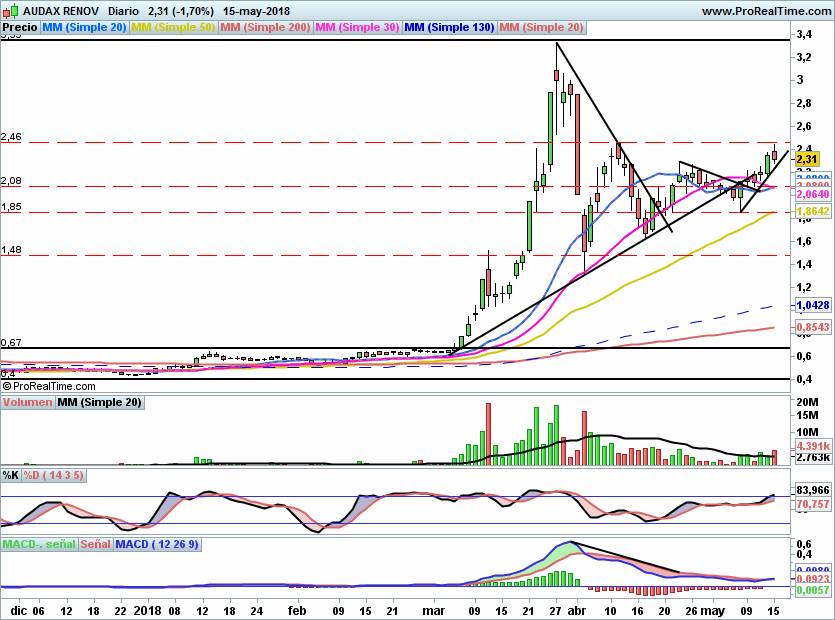Select the red Señal label
The height and width of the screenshot is (620, 835).
(96, 544)
